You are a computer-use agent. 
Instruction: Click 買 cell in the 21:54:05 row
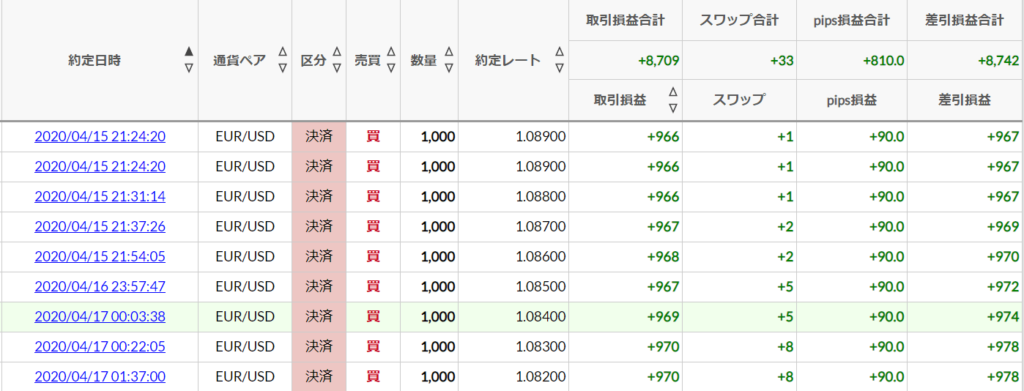(373, 257)
